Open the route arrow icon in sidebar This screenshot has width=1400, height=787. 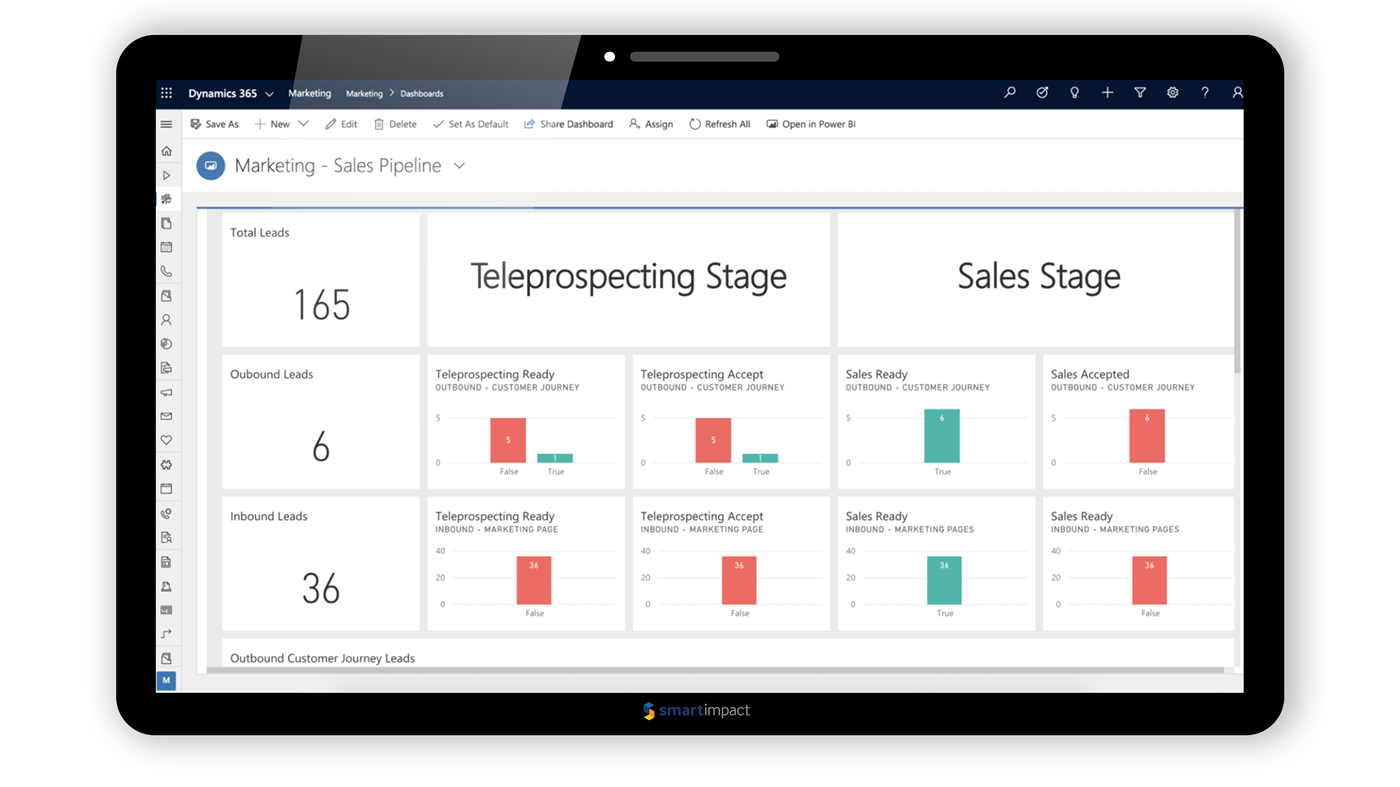[166, 634]
